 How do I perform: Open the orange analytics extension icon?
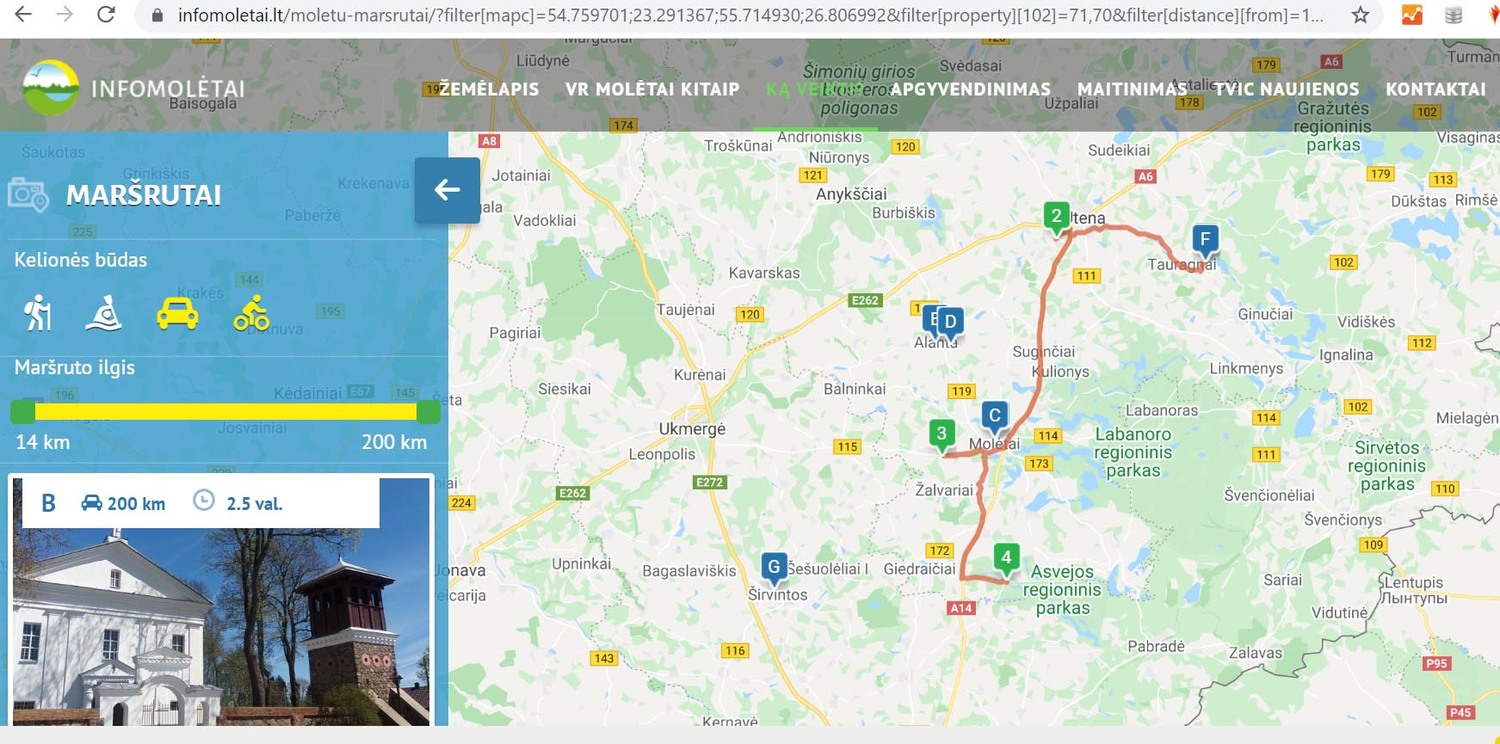point(1412,15)
